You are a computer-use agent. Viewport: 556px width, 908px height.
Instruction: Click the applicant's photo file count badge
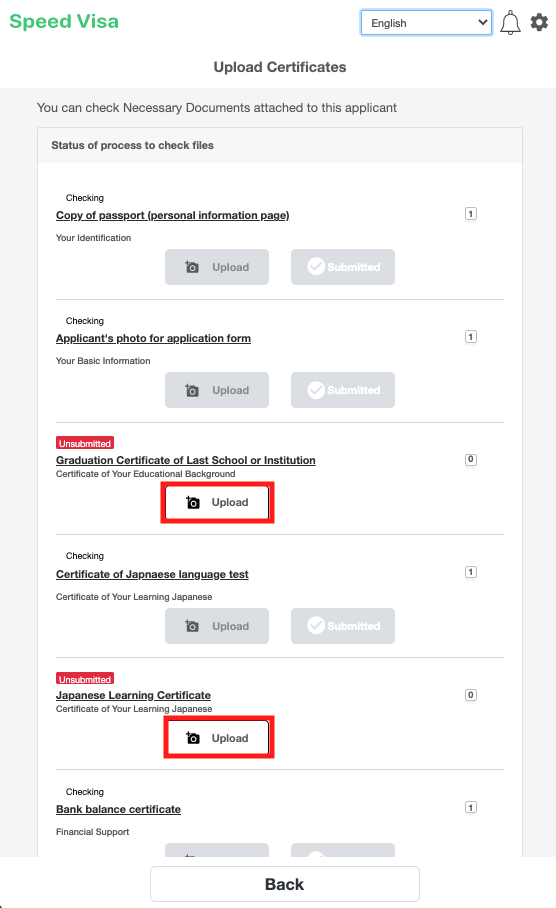[x=471, y=336]
